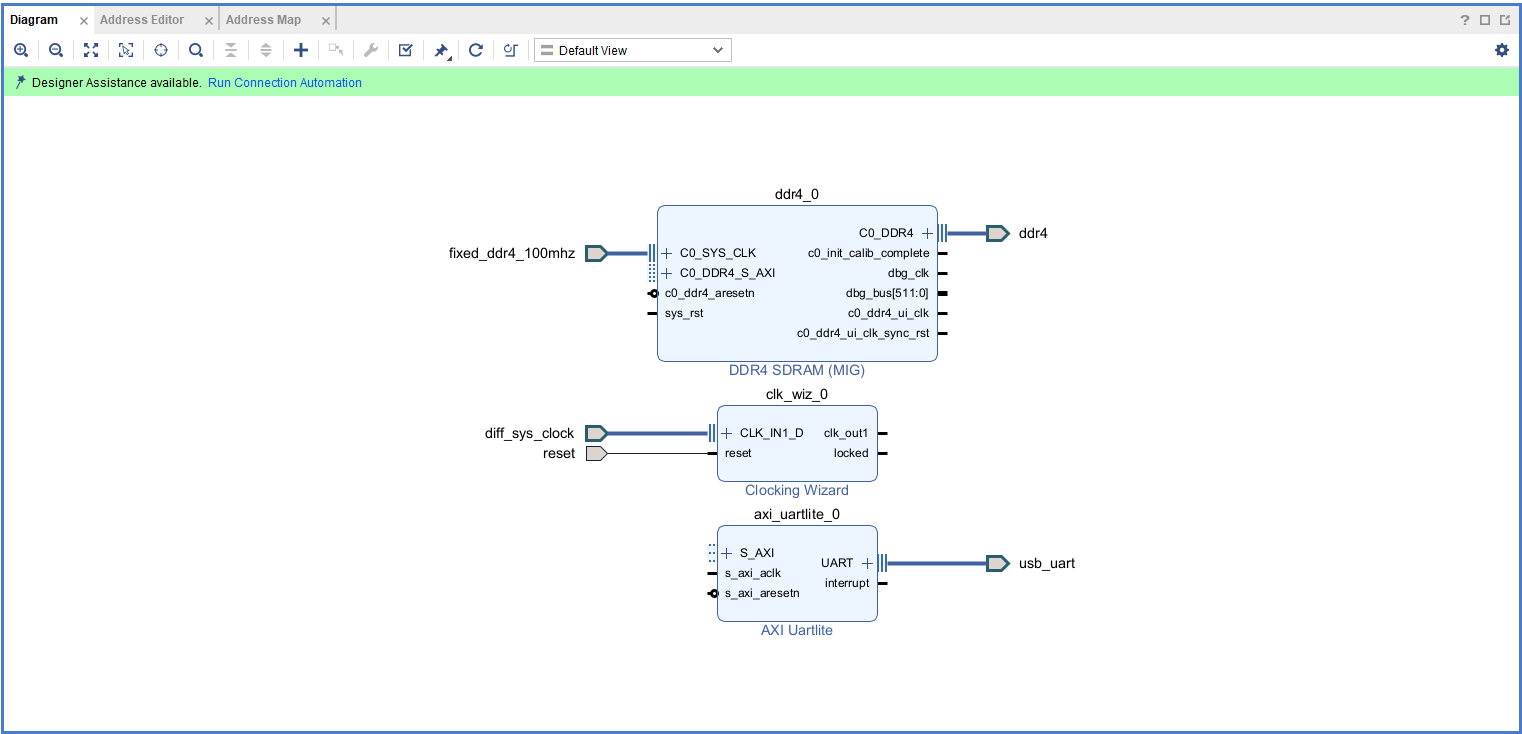Click the Zoom In toolbar icon

click(x=21, y=50)
